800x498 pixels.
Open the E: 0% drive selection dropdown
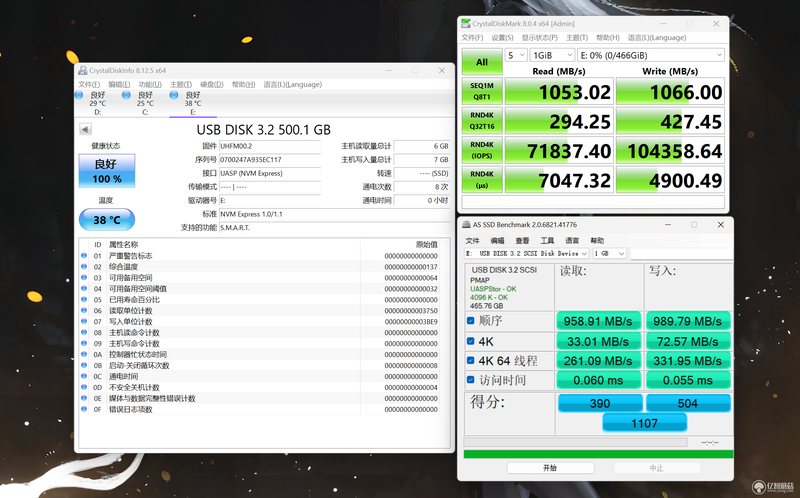click(651, 55)
